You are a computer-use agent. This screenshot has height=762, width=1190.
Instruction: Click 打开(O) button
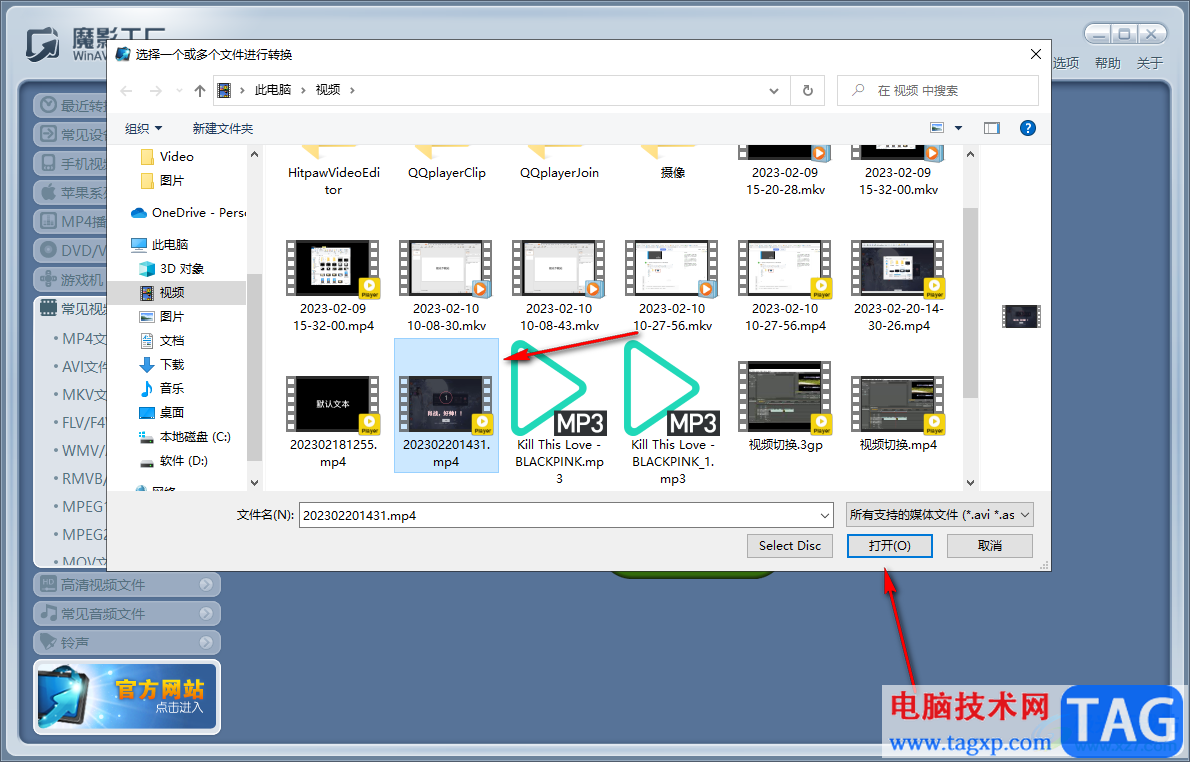click(889, 546)
